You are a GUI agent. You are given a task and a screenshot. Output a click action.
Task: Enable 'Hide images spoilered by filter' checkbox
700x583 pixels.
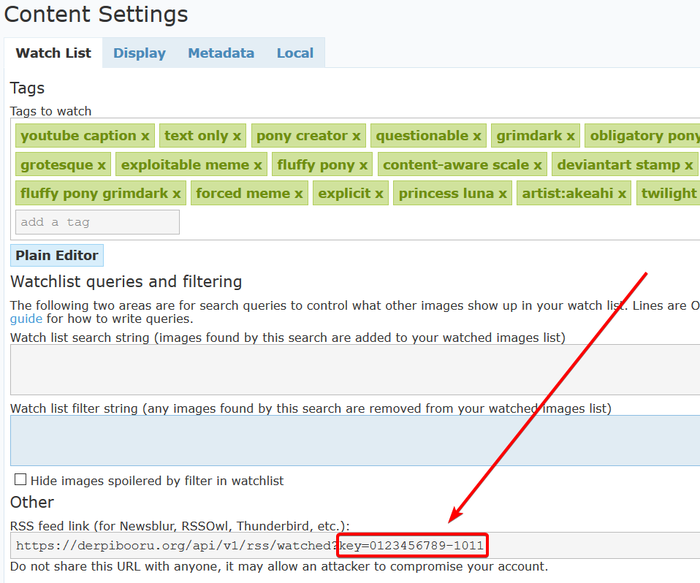pos(20,480)
